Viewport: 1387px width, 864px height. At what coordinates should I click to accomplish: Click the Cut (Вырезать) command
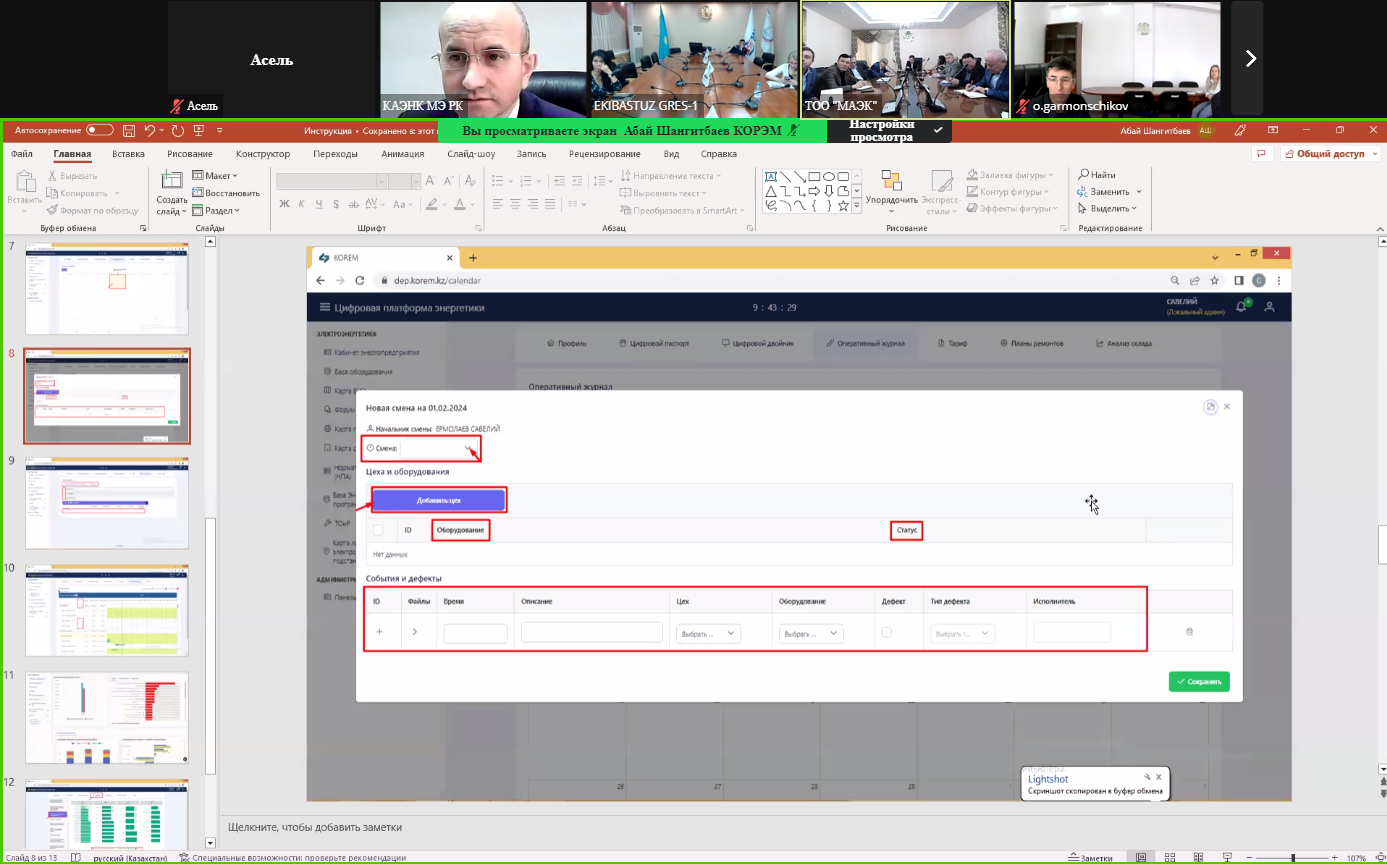tap(71, 175)
